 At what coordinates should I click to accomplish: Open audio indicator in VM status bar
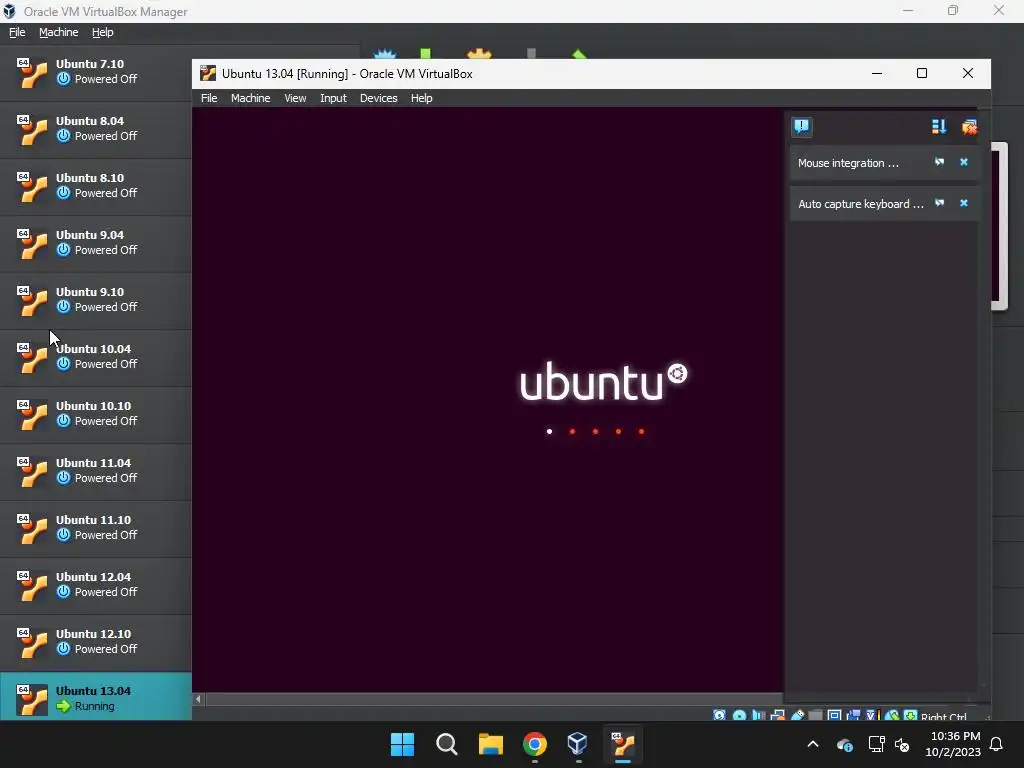(758, 715)
